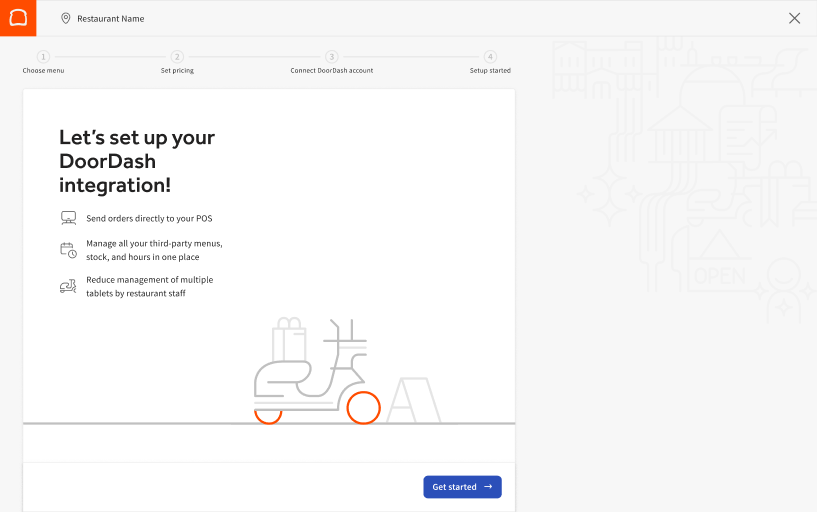Select step 1 circle in progress bar
Viewport: 817px width, 512px height.
click(x=43, y=57)
